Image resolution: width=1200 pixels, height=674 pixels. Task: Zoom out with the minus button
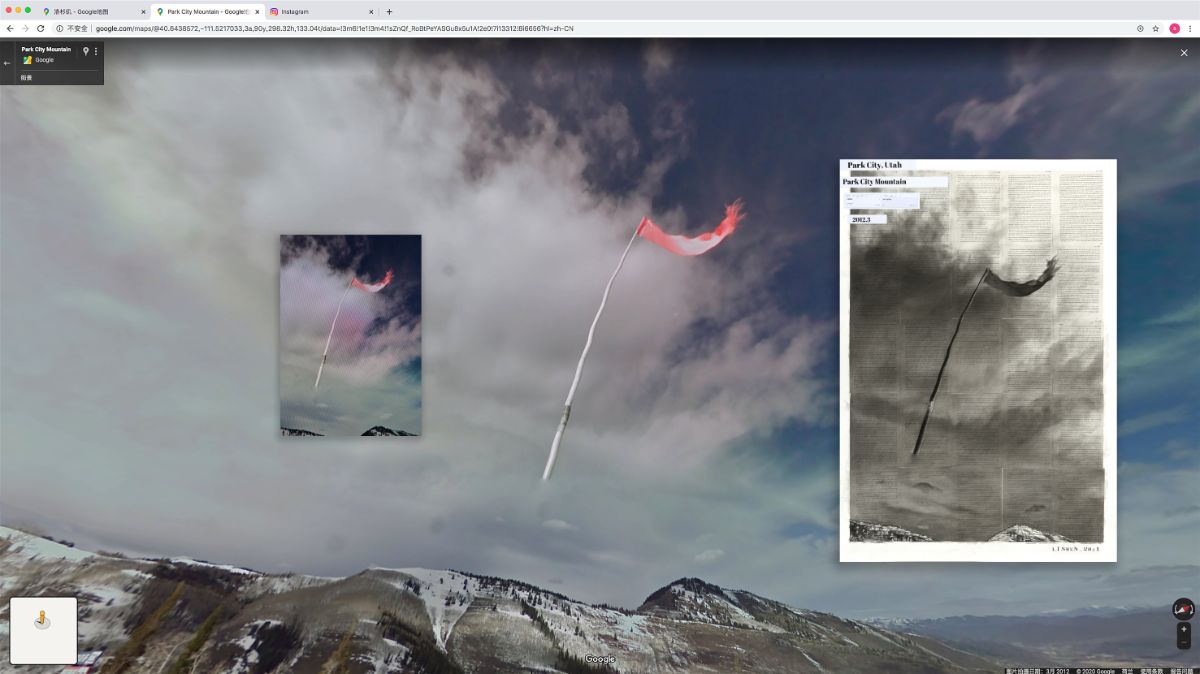coord(1184,642)
